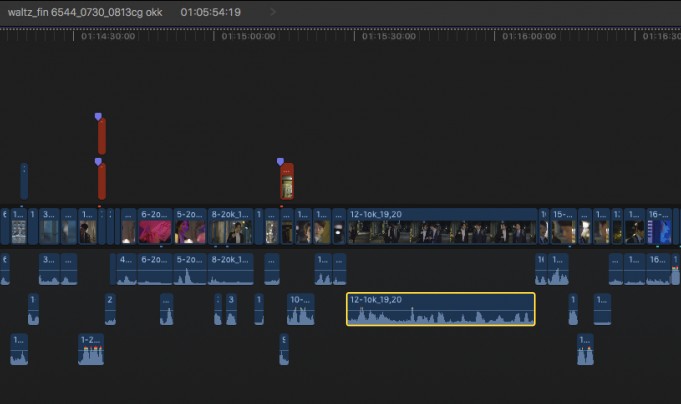Click the topmost purple marker near 01:14:30:00
Viewport: 681px width, 404px height.
tap(98, 117)
